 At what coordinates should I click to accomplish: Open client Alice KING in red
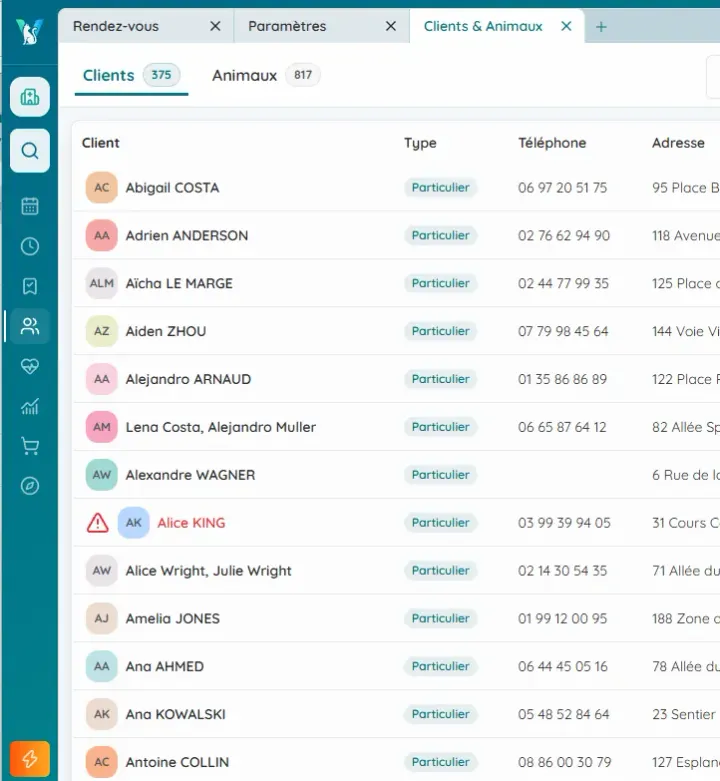191,522
